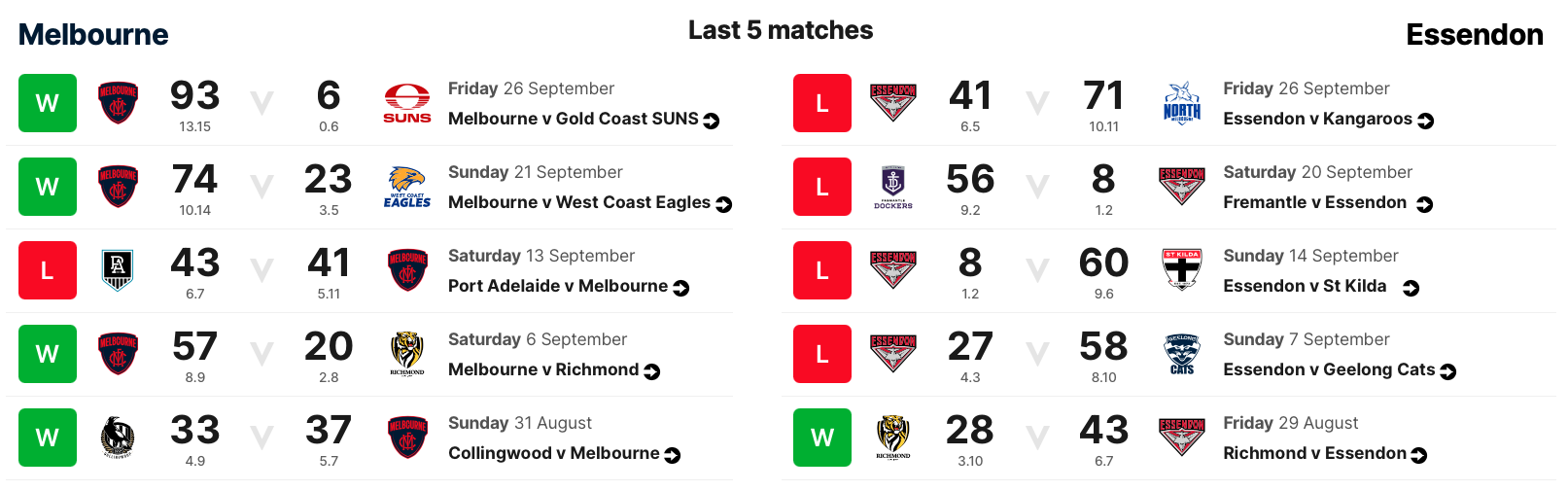Screen dimensions: 1568x491
Task: Open Collingwood v Melbourne match link
Action: (553, 453)
